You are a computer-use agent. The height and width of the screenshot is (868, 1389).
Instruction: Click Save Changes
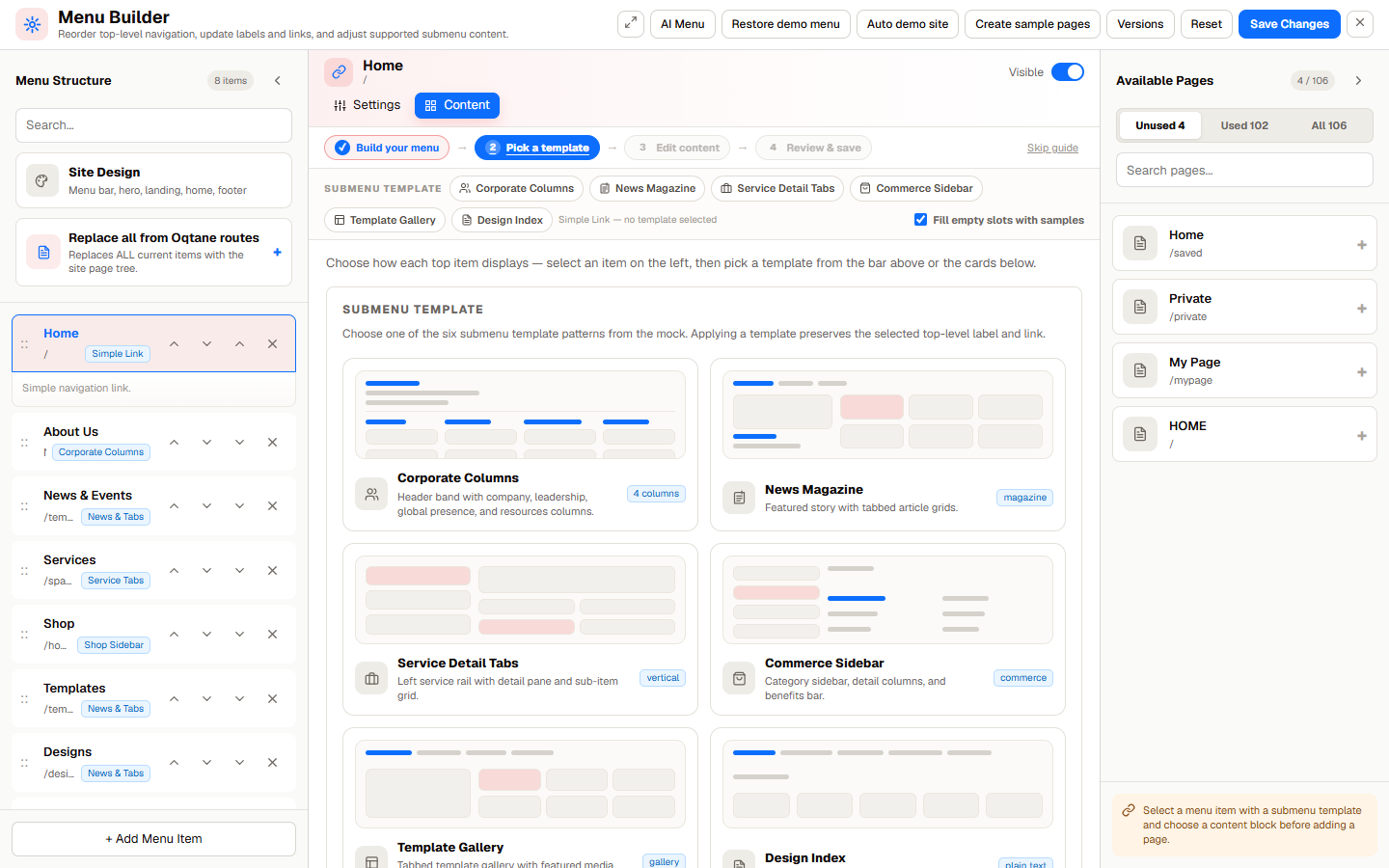pyautogui.click(x=1290, y=24)
